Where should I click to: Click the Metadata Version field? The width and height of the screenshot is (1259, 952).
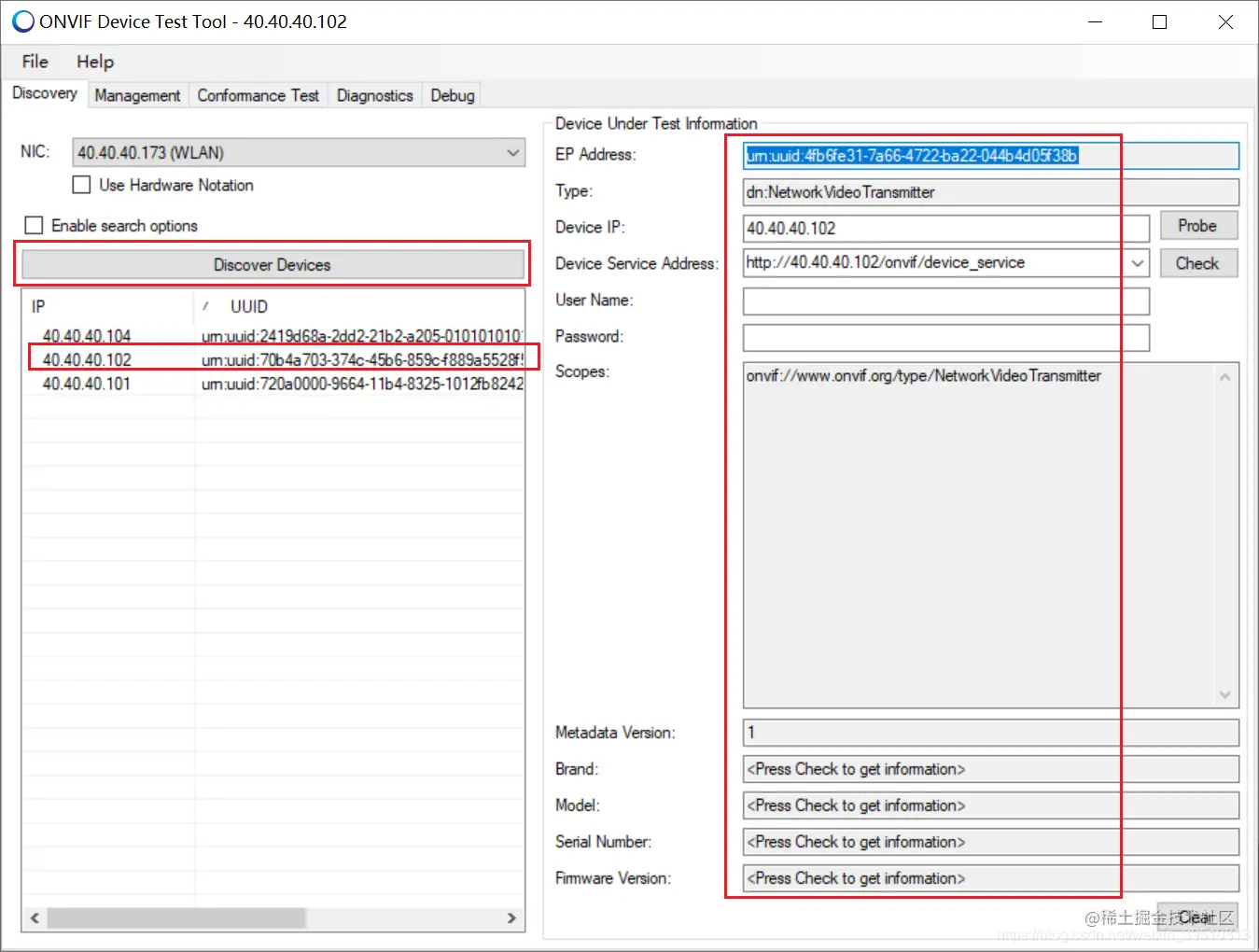coord(991,733)
